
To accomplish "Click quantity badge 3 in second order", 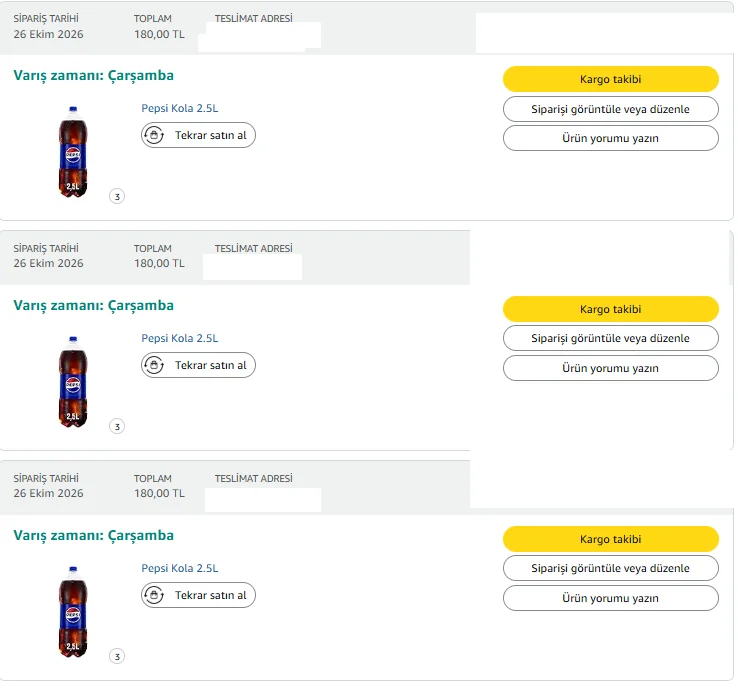I will click(x=117, y=426).
